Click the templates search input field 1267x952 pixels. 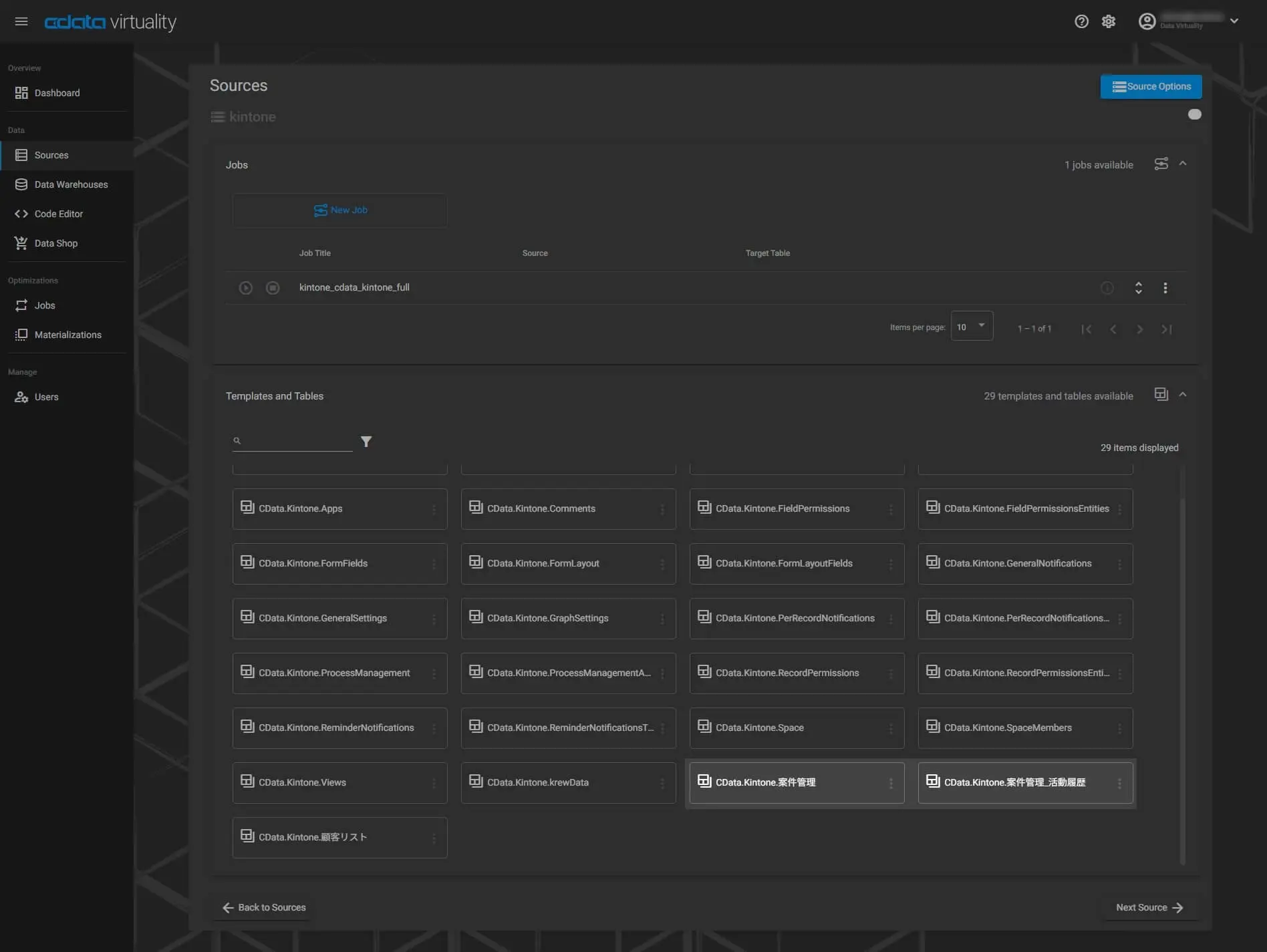click(x=297, y=441)
